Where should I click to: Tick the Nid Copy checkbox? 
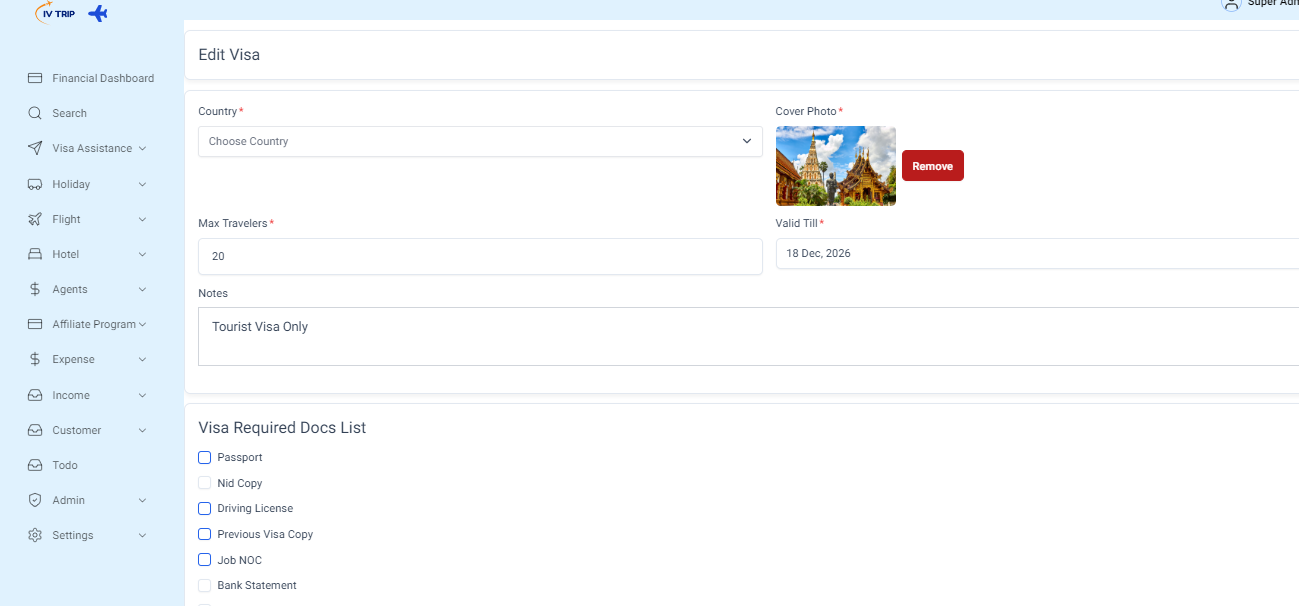coord(205,483)
